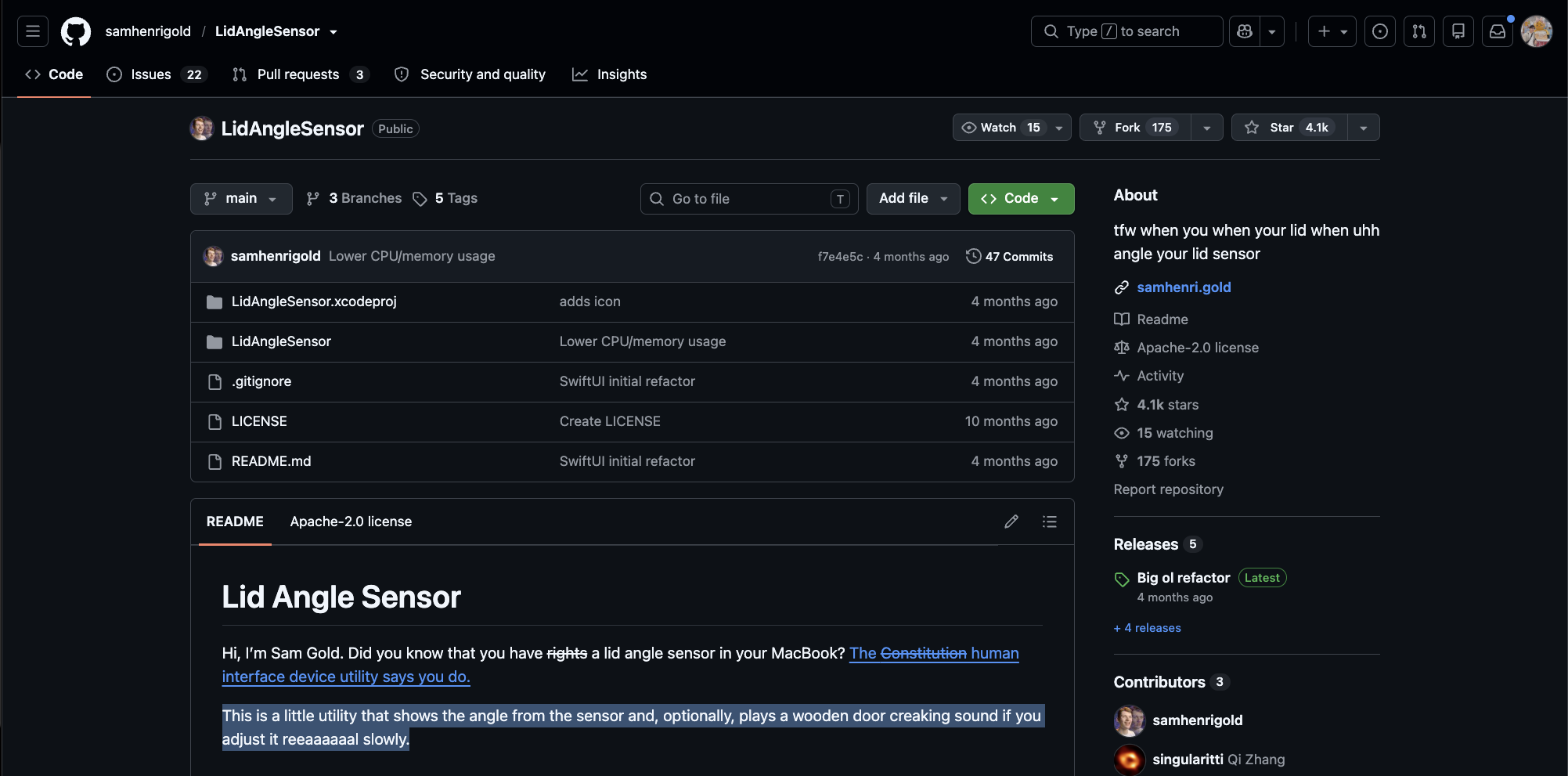
Task: Click the scale icon next to Apache-2.0 license
Action: [x=1122, y=348]
